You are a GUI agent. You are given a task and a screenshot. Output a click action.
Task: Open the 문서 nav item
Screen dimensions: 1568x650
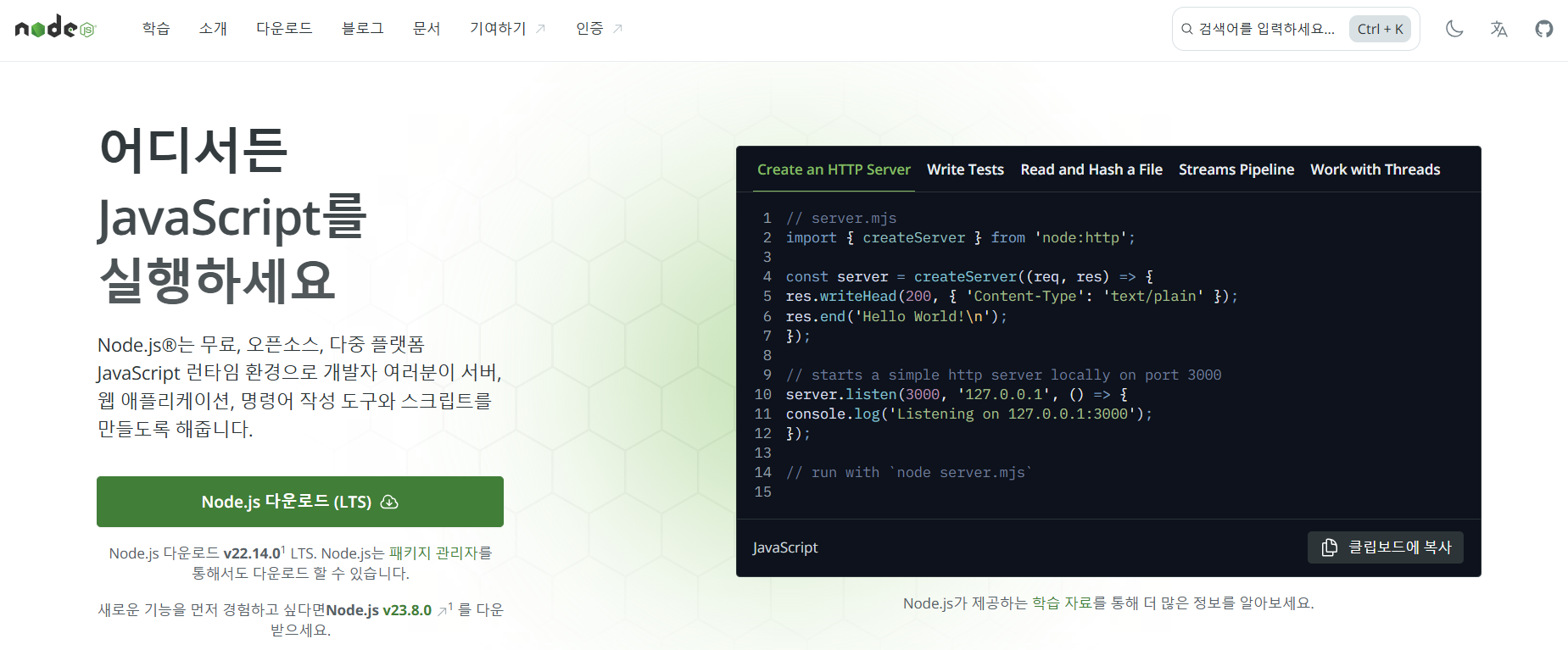click(427, 29)
